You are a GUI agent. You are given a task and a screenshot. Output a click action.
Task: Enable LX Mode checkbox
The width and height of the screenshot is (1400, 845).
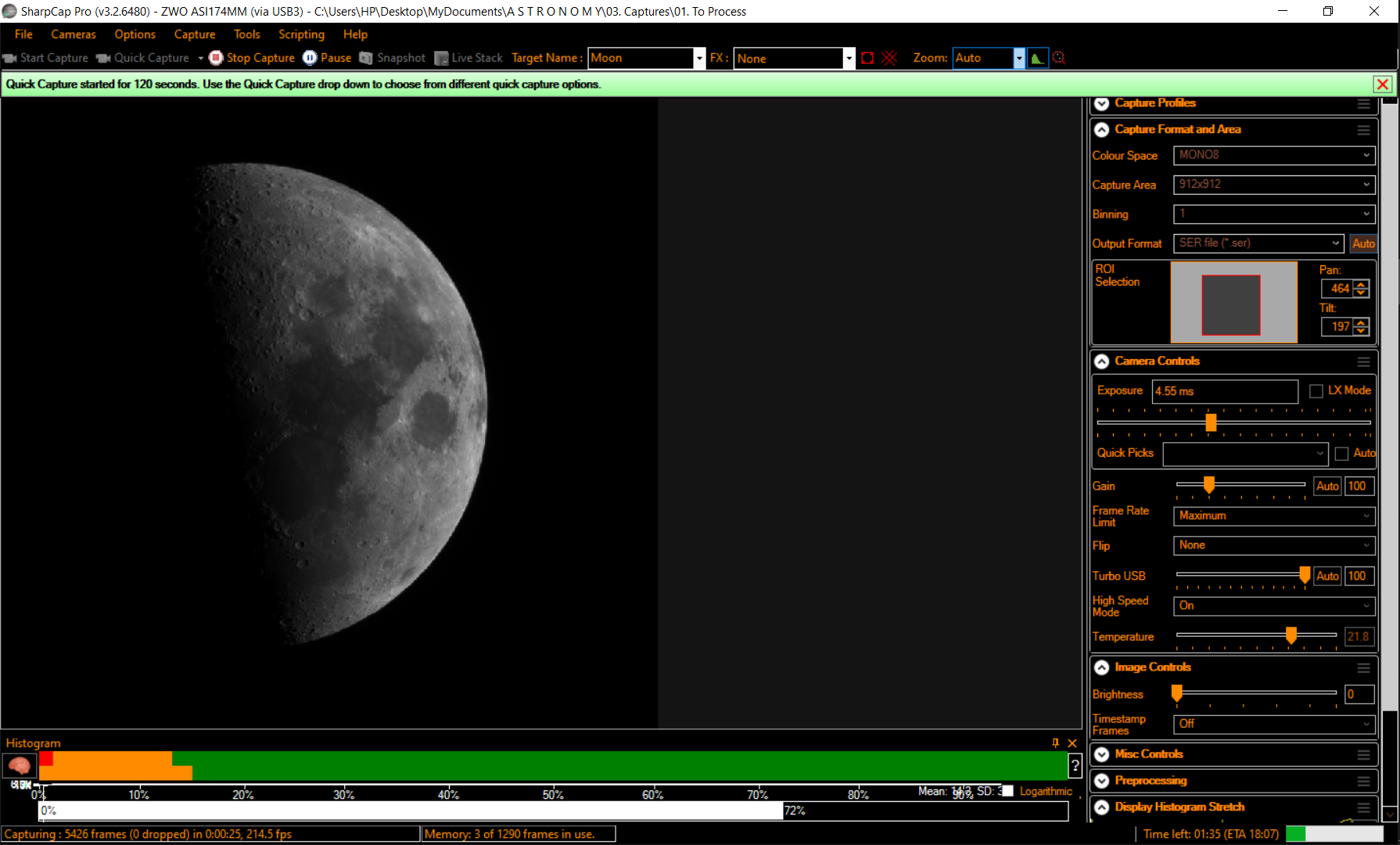[1316, 390]
